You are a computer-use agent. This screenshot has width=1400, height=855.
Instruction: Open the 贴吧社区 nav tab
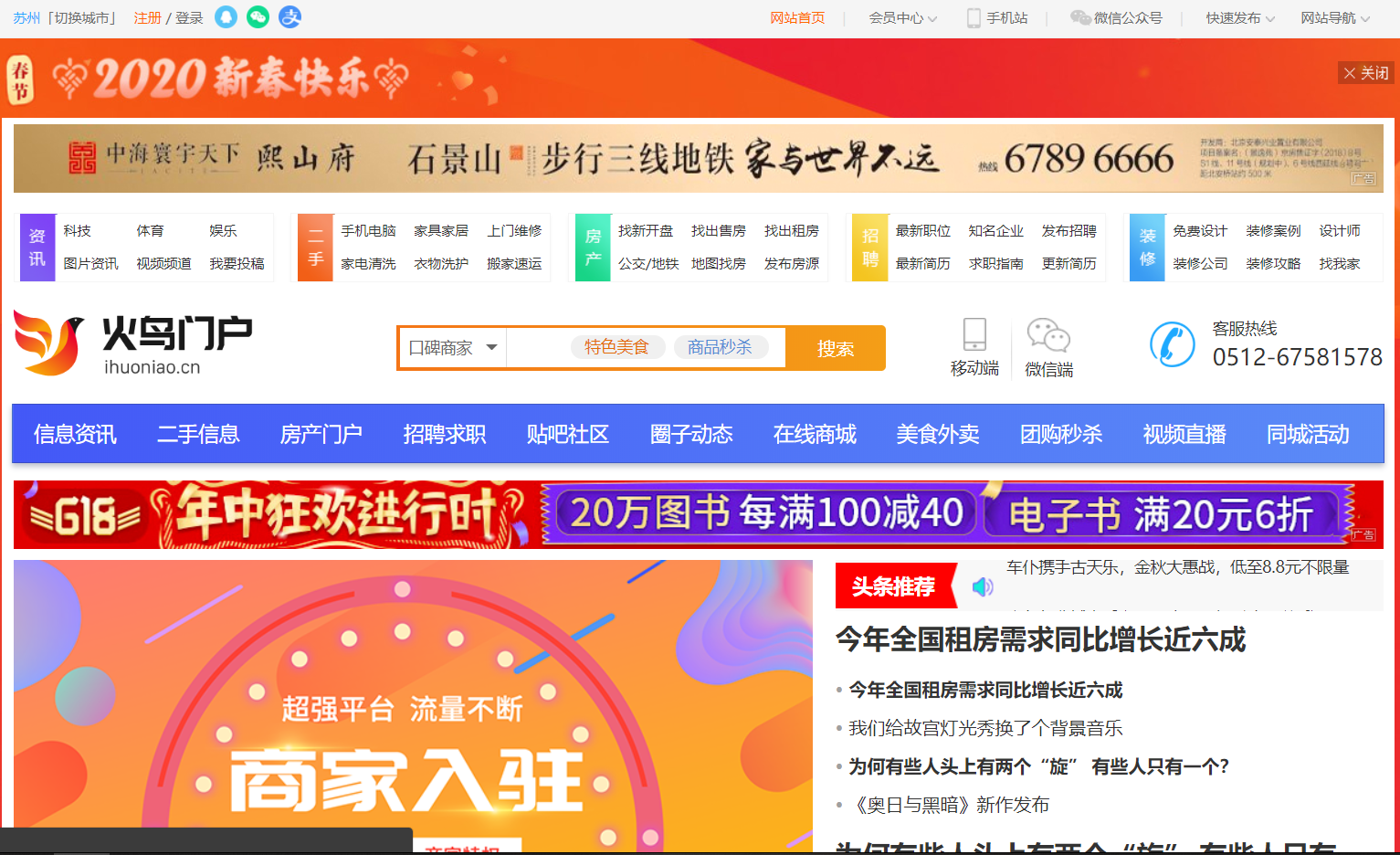click(x=568, y=434)
